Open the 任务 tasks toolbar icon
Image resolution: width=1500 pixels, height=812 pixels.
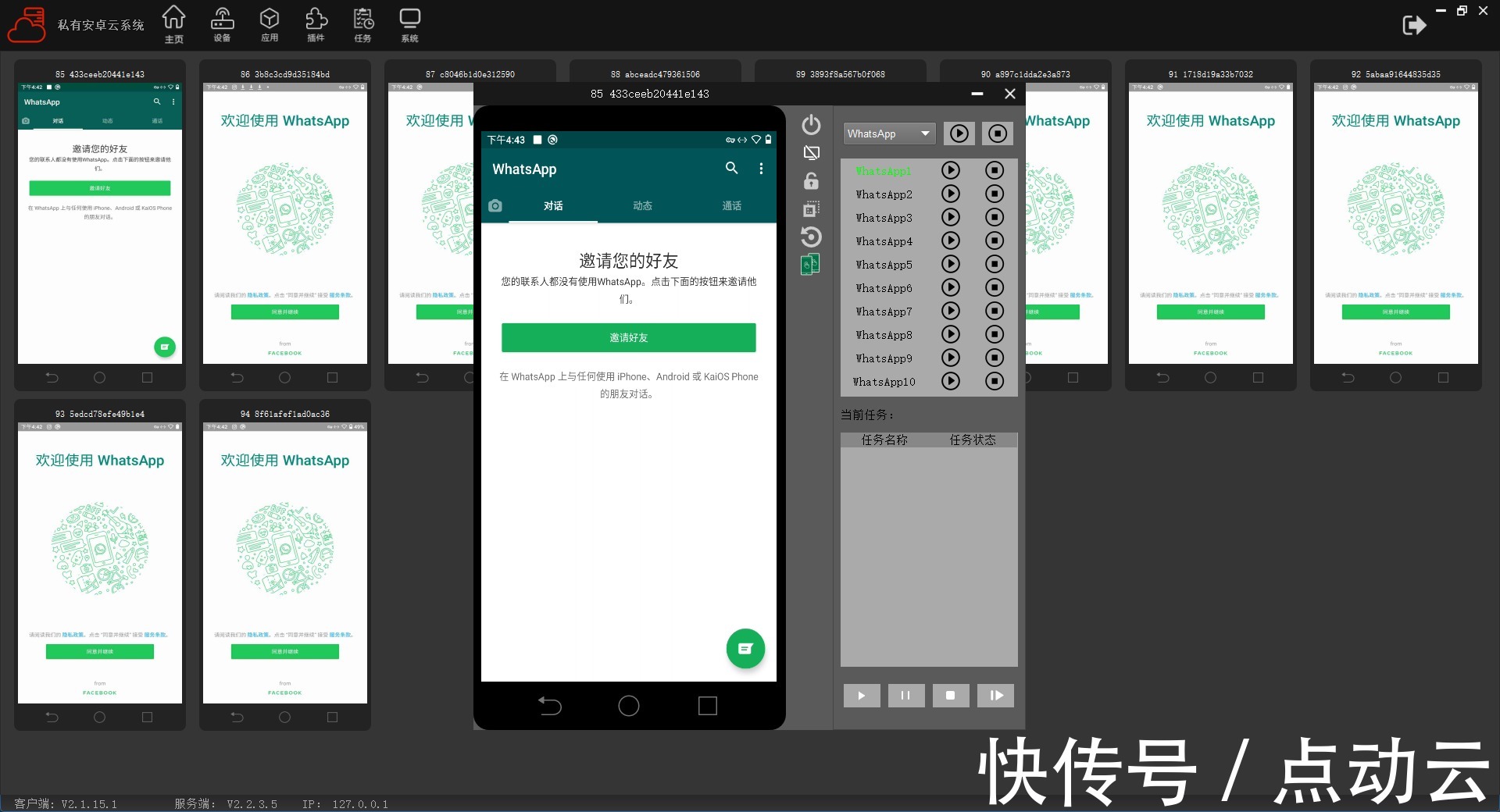coord(362,23)
